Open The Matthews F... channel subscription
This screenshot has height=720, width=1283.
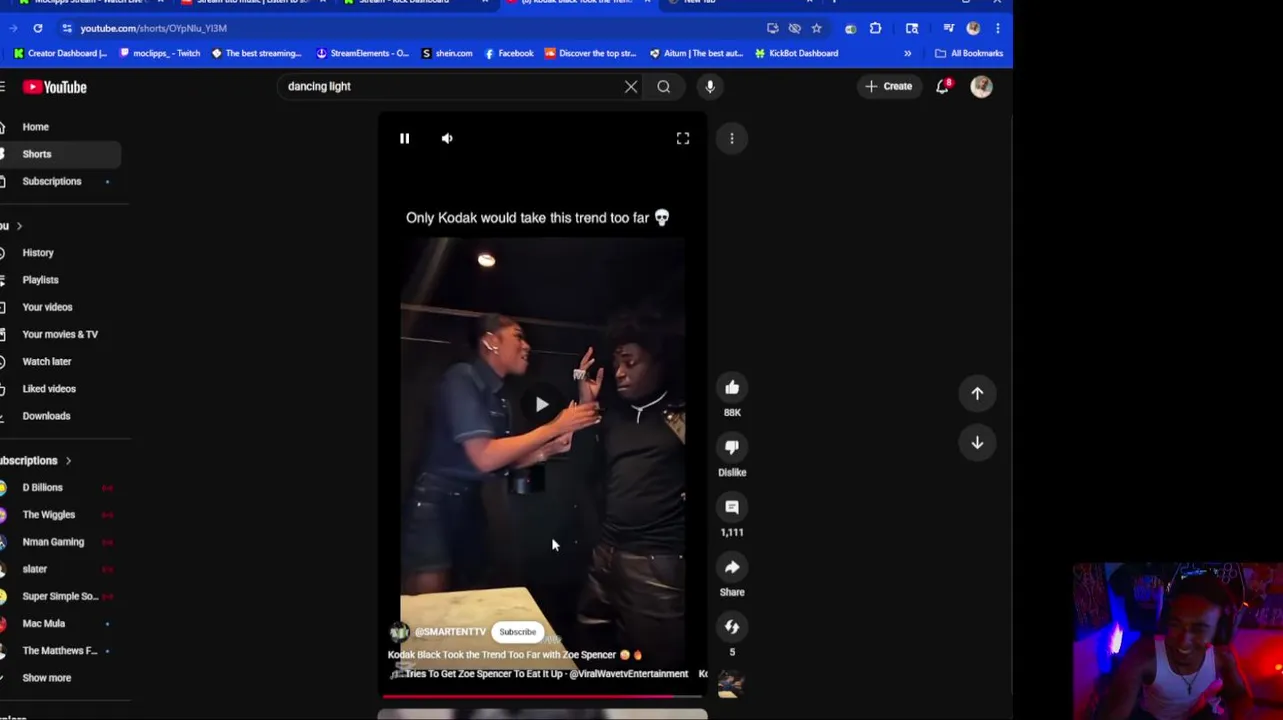60,651
